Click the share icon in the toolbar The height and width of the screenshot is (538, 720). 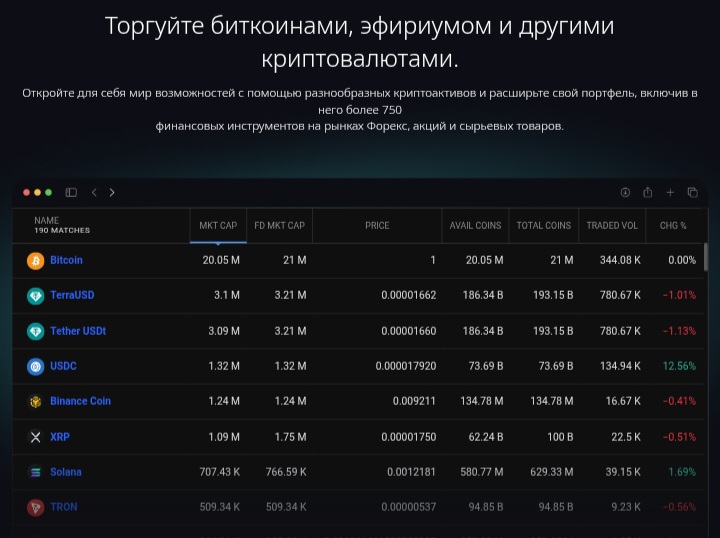click(x=647, y=192)
